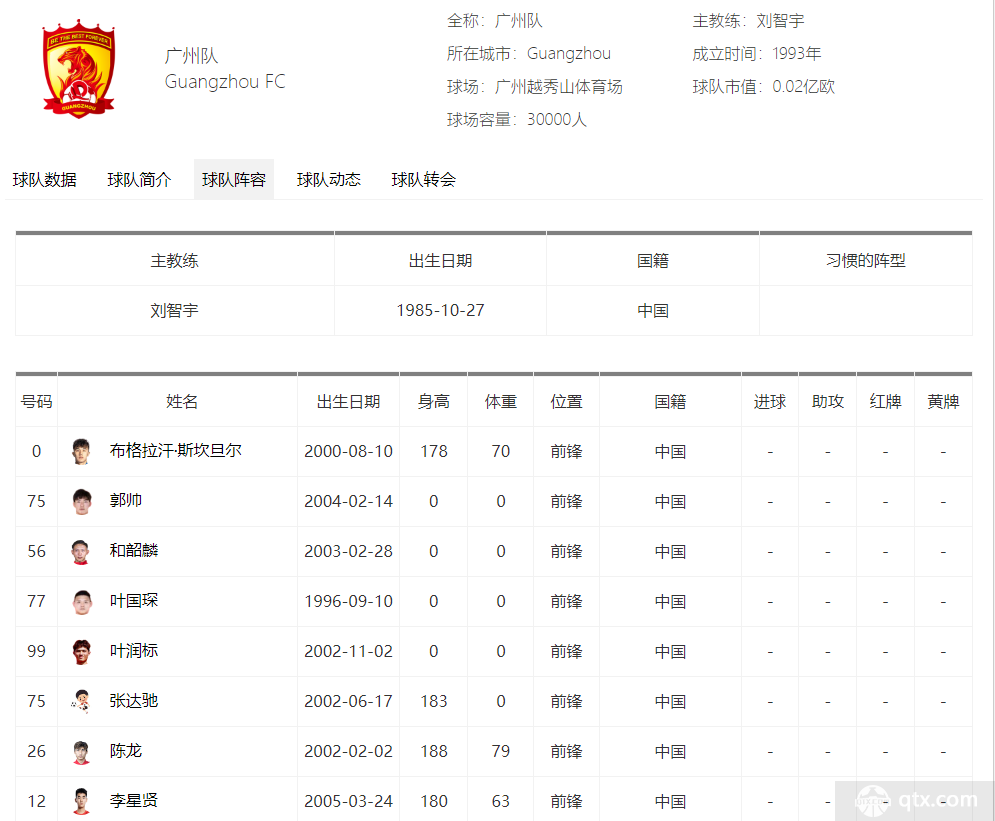Click the 号码 column header
This screenshot has height=821, width=995.
36,402
